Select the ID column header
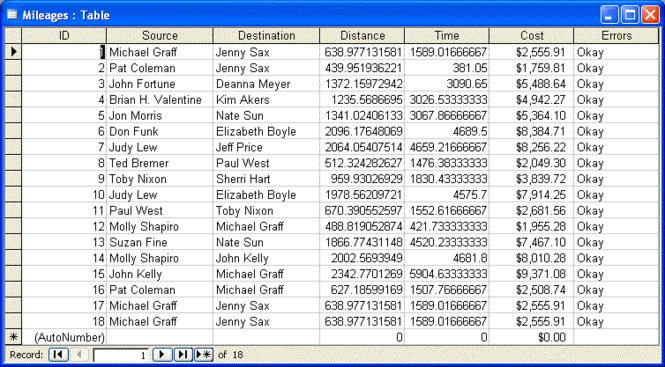Screen dimensions: 665x367 (64, 36)
